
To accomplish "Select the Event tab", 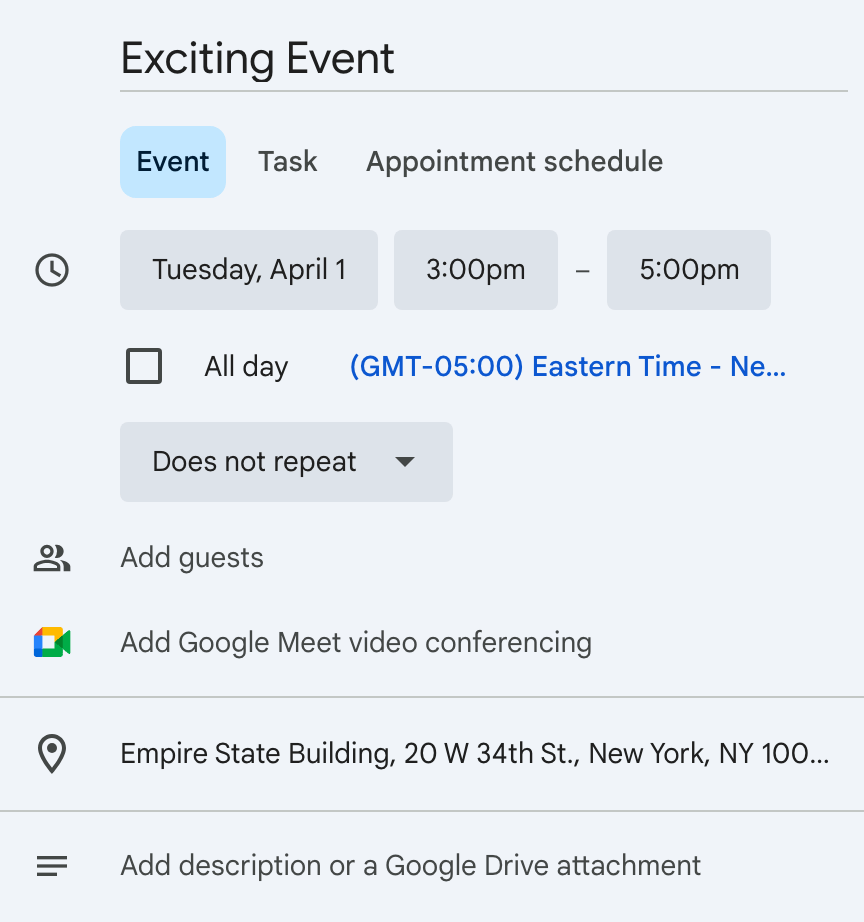I will [x=173, y=162].
